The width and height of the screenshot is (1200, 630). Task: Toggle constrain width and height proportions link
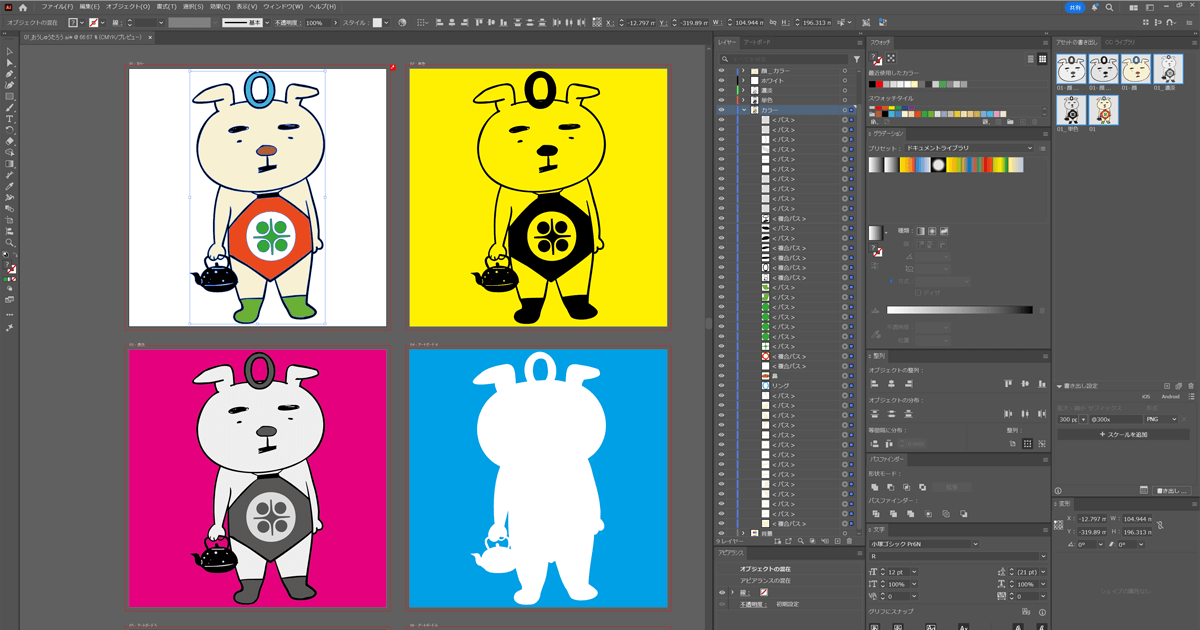click(x=1160, y=524)
